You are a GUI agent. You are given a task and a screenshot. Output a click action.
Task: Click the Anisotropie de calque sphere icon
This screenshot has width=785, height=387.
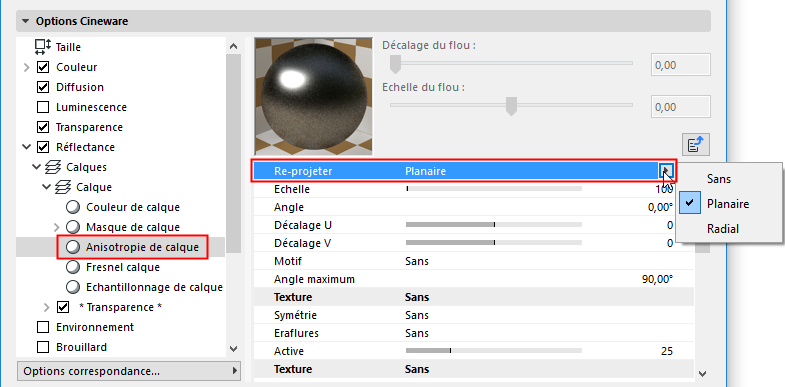[73, 247]
